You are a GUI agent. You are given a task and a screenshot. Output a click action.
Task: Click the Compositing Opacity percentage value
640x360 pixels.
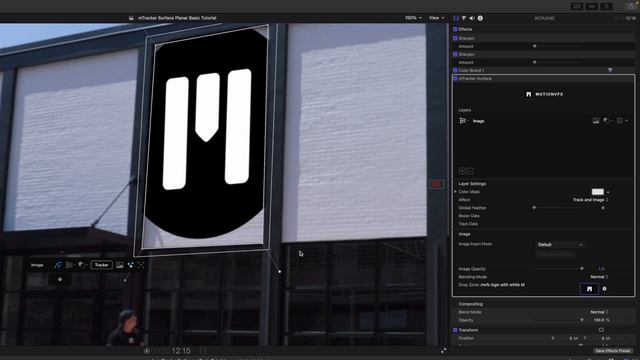601,320
